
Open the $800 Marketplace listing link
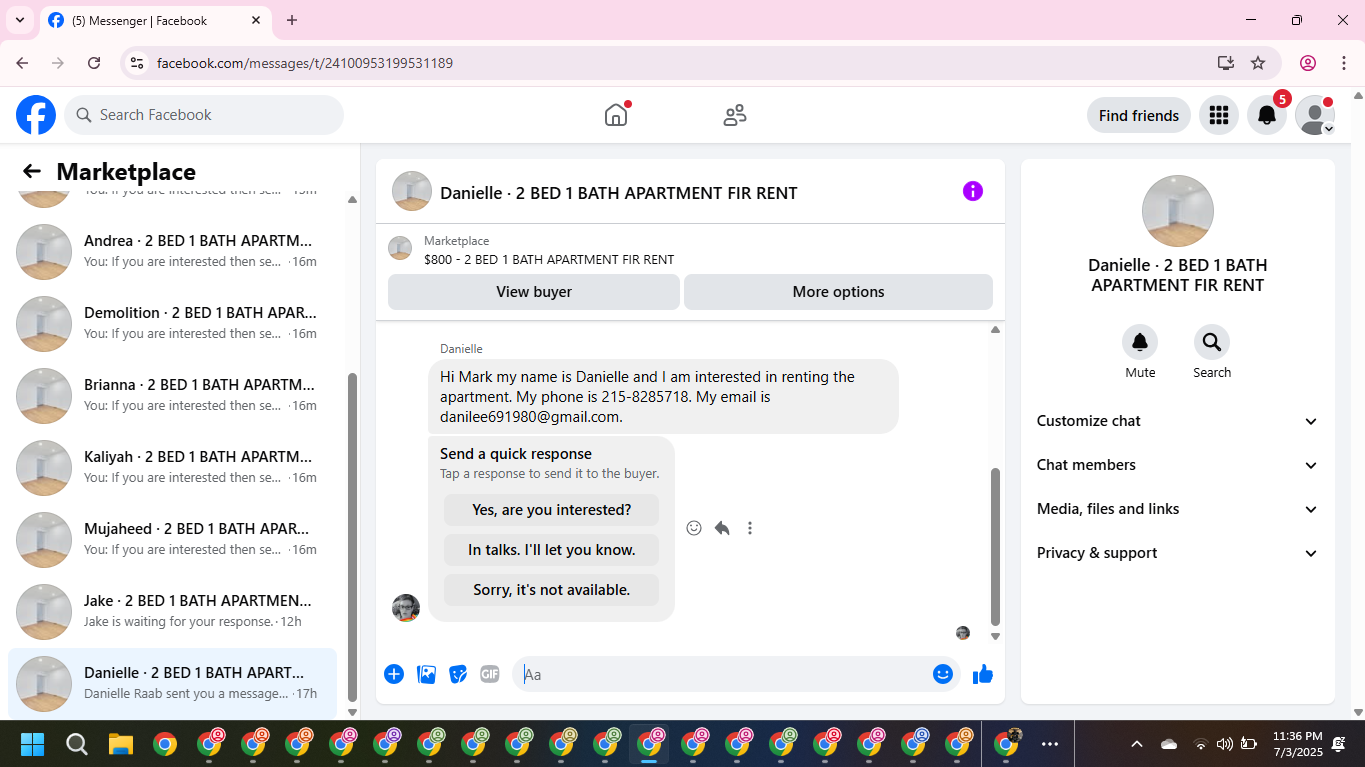pos(549,259)
